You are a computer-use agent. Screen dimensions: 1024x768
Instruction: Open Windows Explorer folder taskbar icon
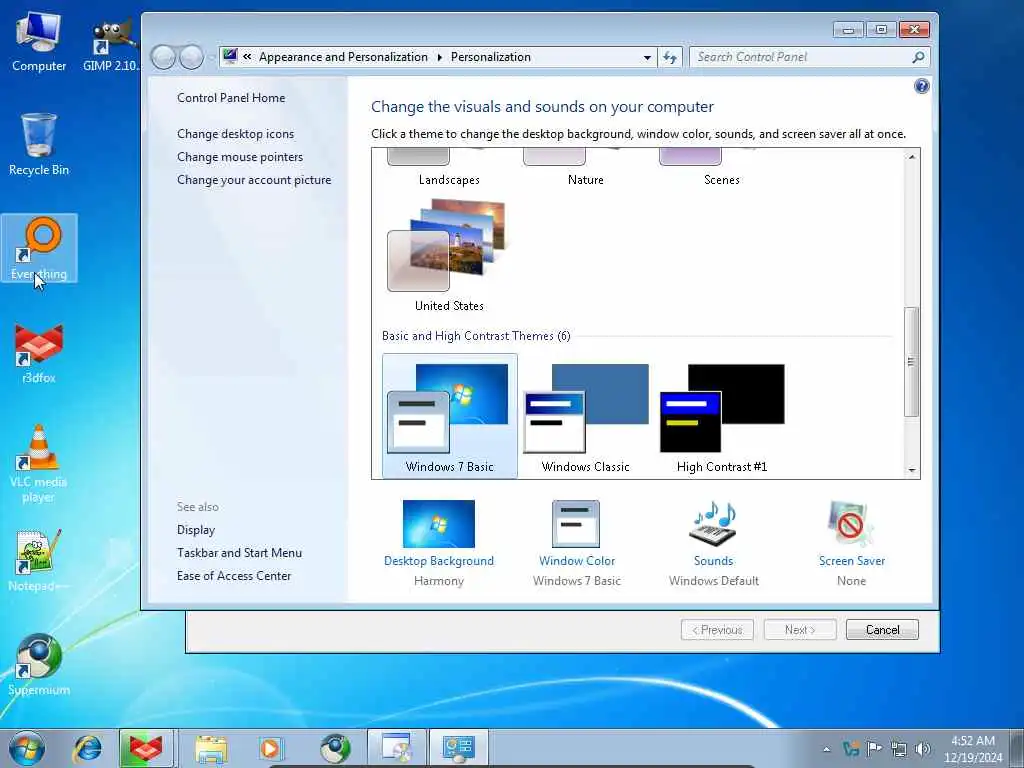click(210, 748)
